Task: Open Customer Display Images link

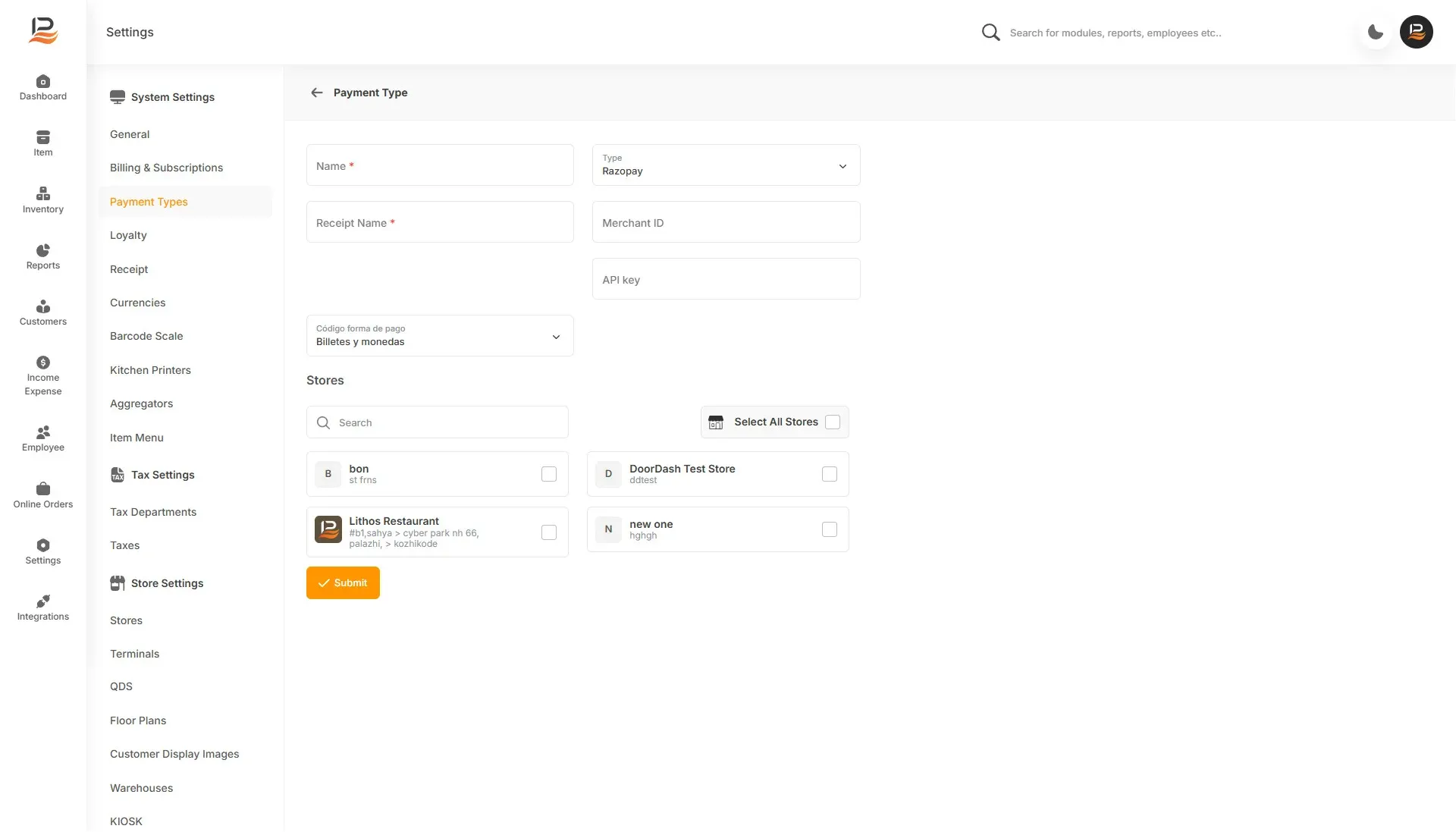Action: pyautogui.click(x=174, y=754)
